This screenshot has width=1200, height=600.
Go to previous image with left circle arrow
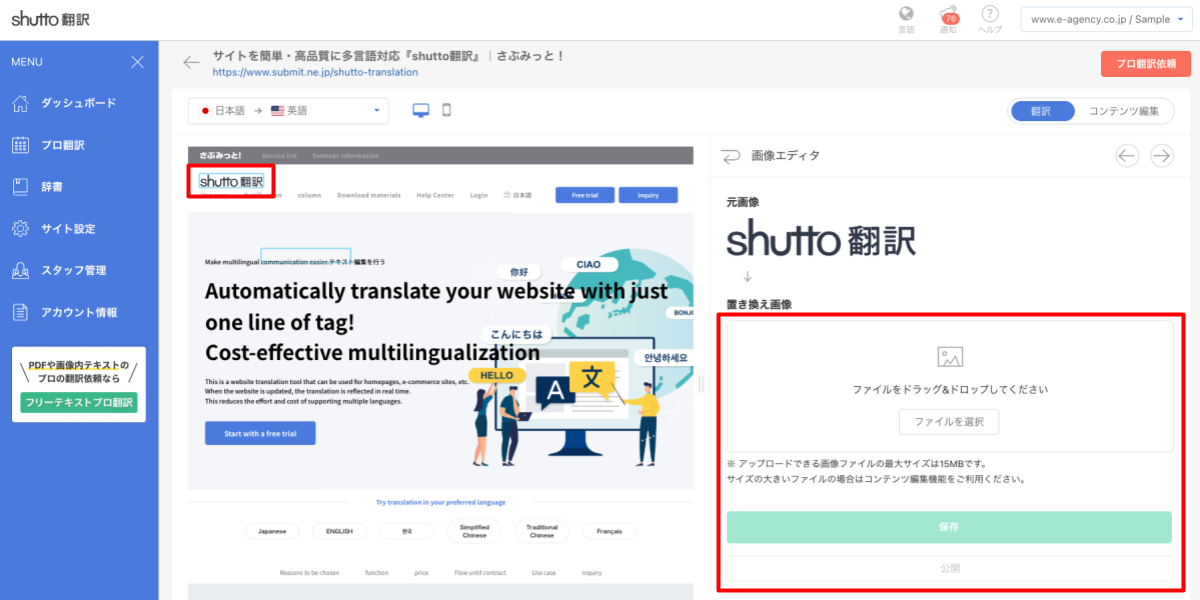(1127, 155)
